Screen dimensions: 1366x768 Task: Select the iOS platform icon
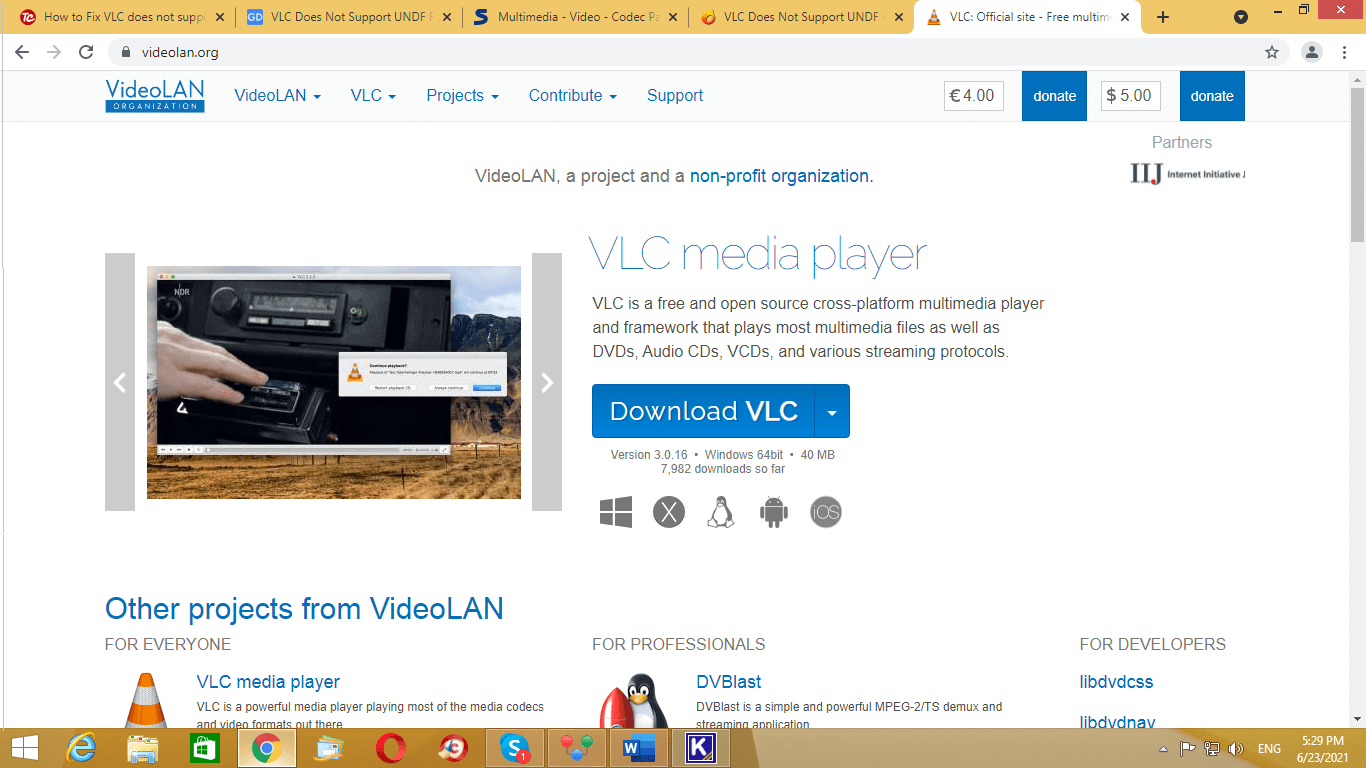pos(826,513)
